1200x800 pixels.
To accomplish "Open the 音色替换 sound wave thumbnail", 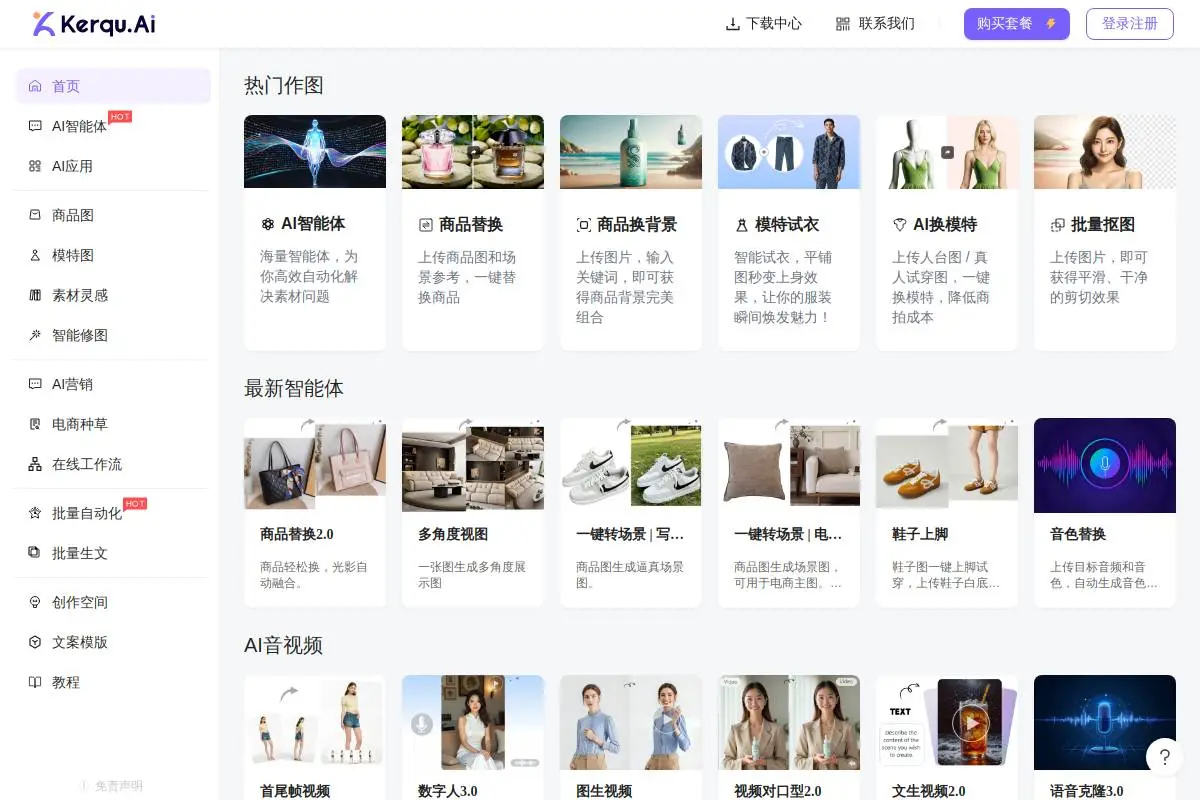I will 1105,465.
